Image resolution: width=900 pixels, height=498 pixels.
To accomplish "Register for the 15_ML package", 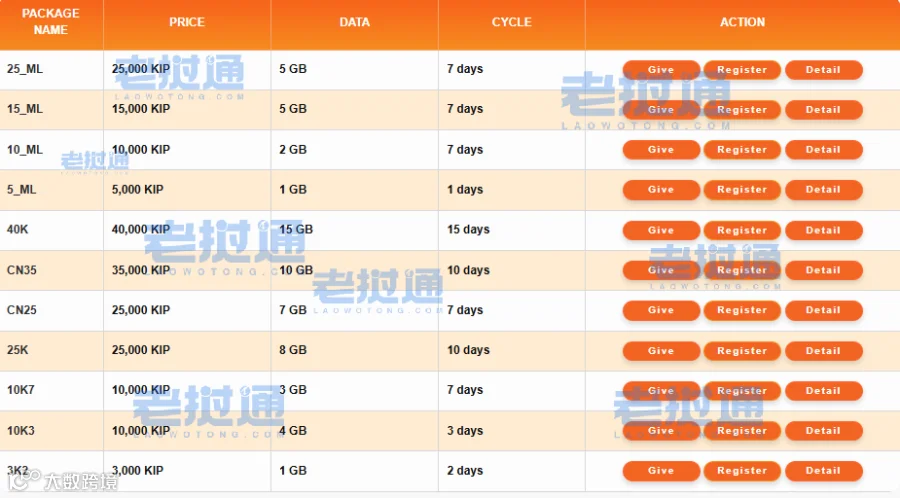I will coord(742,110).
